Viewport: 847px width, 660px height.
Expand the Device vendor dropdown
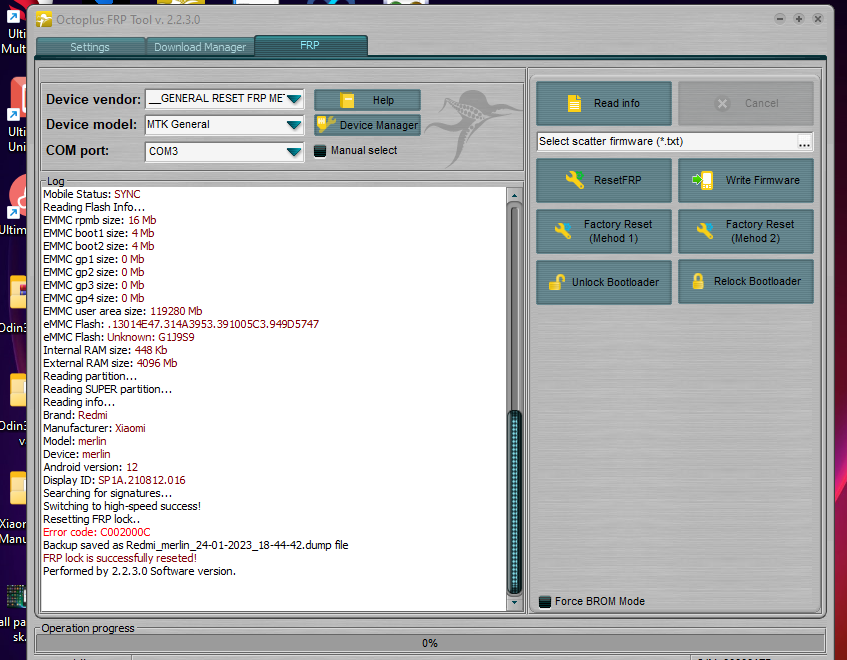(293, 99)
